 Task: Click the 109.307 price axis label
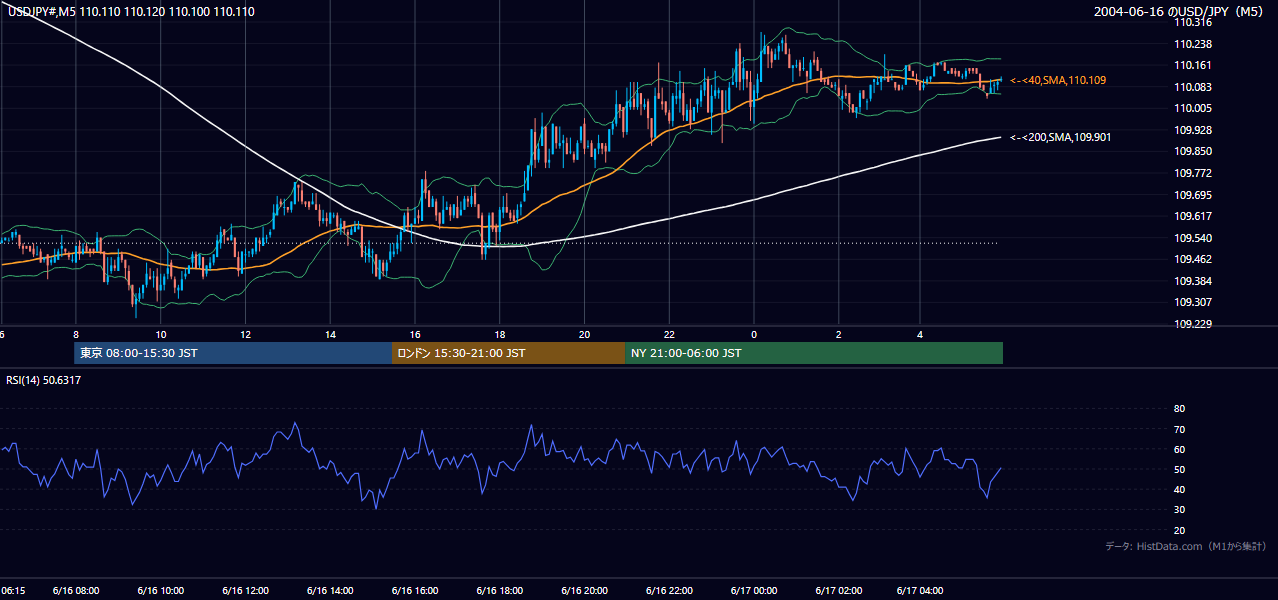point(1193,302)
